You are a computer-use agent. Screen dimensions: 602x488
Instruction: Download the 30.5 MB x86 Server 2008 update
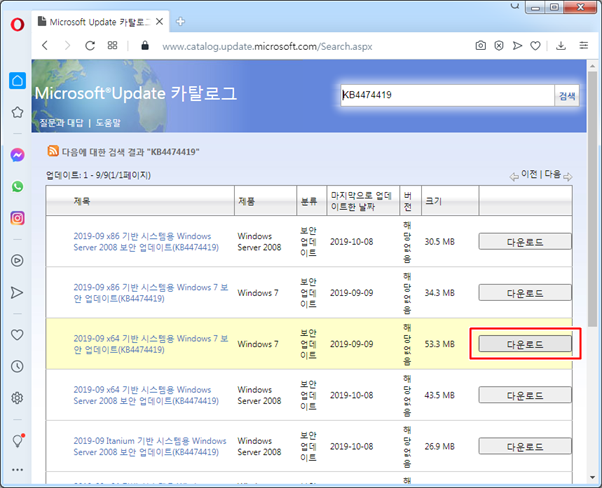(x=525, y=242)
